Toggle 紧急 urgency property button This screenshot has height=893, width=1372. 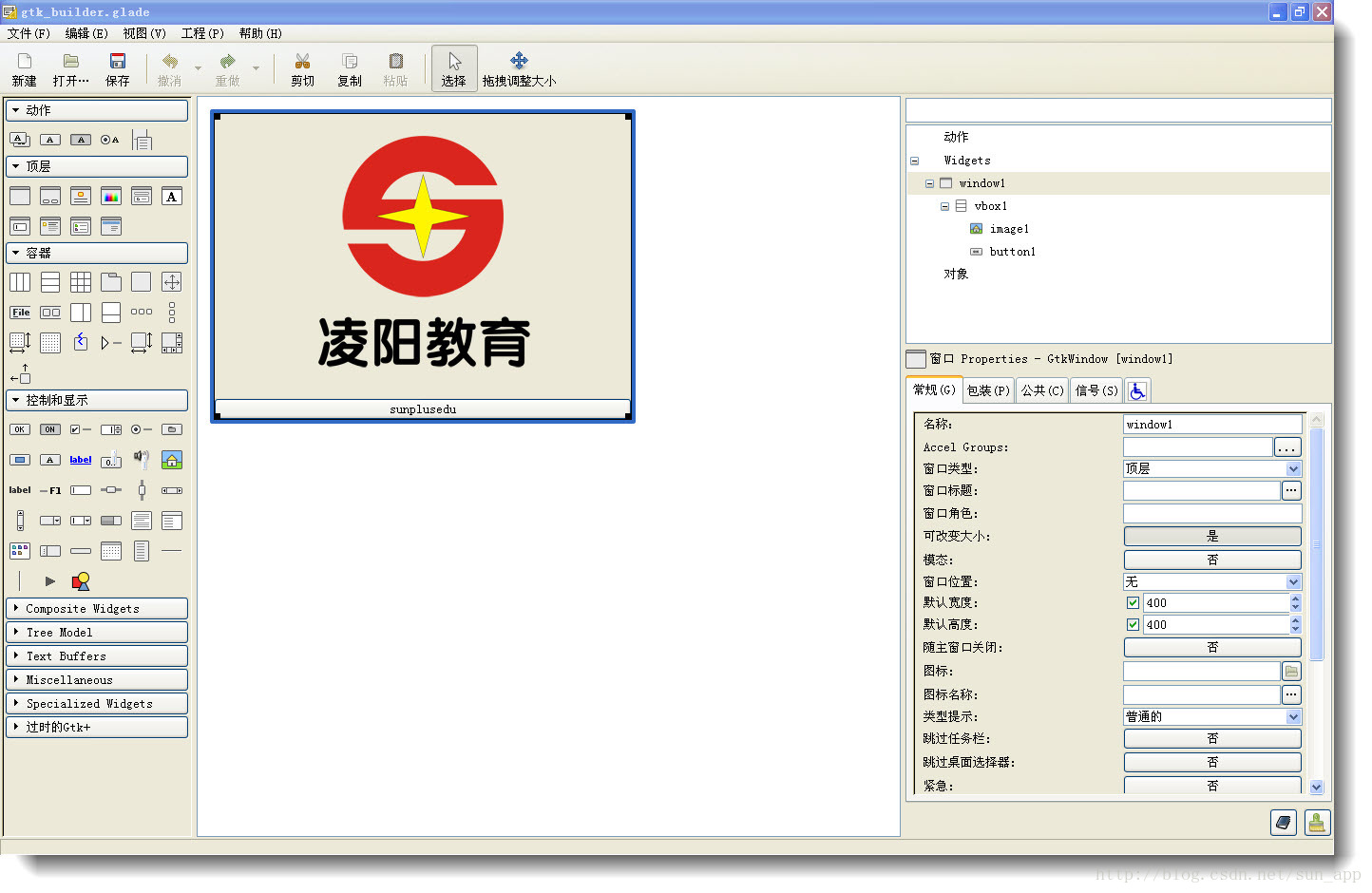1212,786
